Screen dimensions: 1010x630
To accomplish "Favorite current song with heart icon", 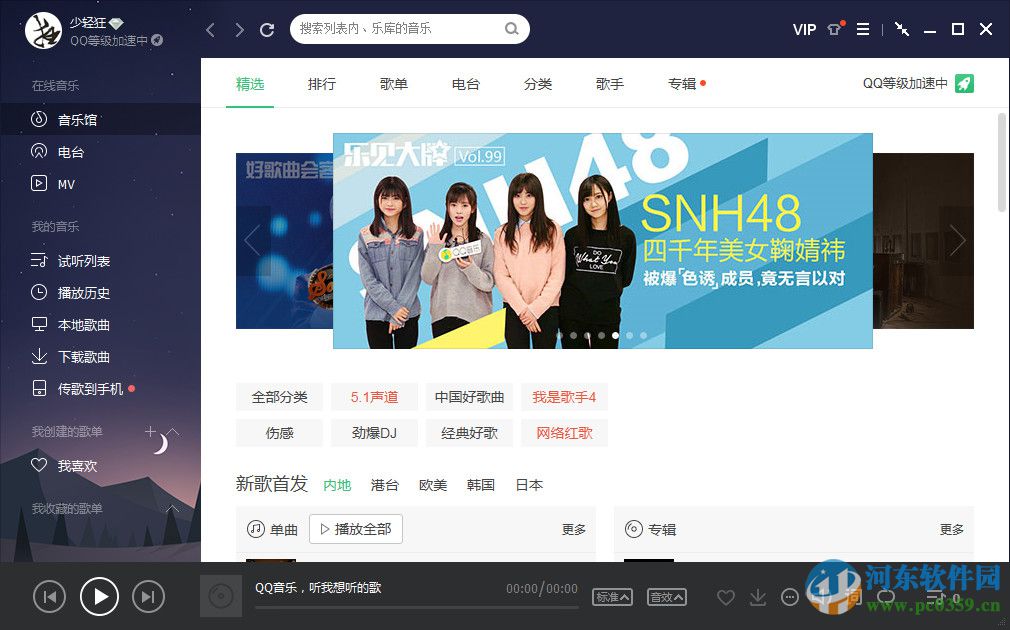I will (x=726, y=597).
